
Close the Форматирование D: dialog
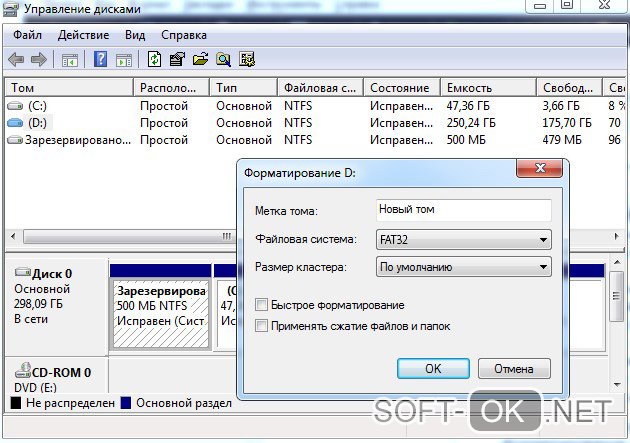click(x=539, y=168)
